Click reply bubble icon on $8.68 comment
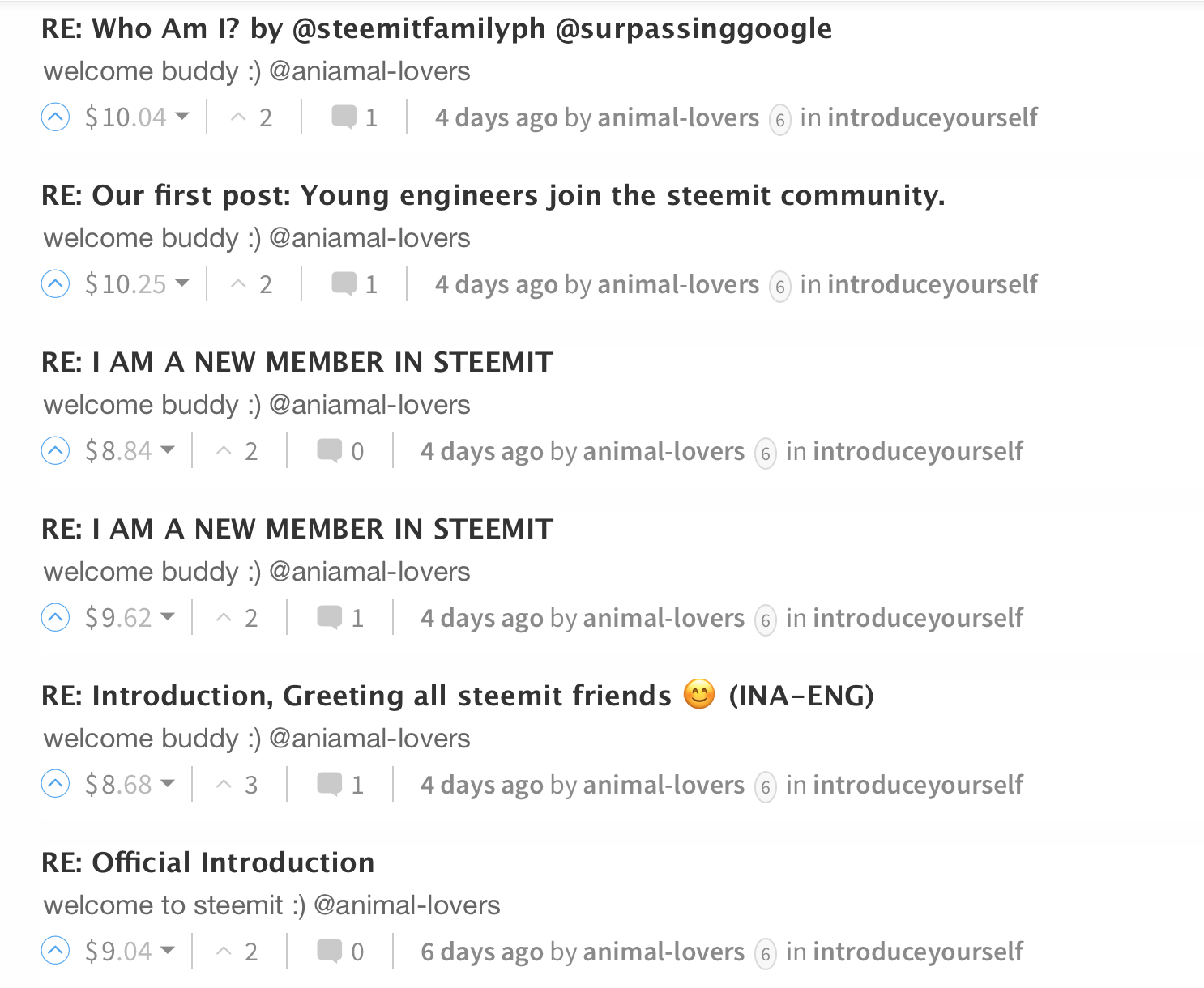Viewport: 1204px width, 988px height. coord(329,786)
